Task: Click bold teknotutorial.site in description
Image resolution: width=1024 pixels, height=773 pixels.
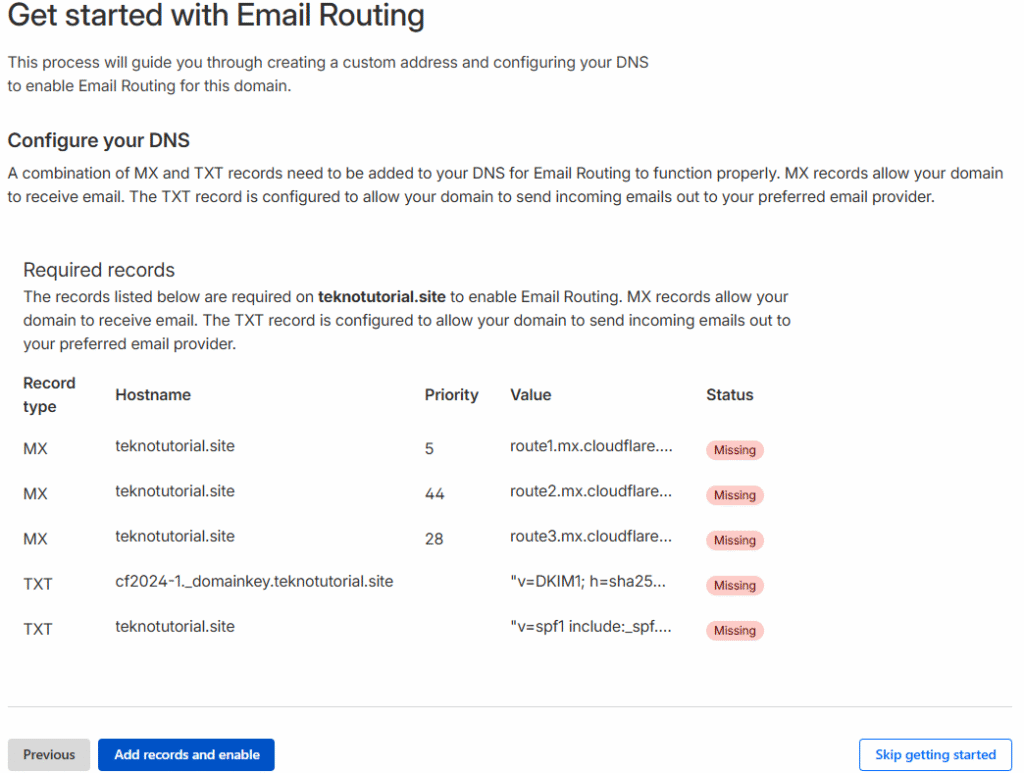Action: [381, 296]
